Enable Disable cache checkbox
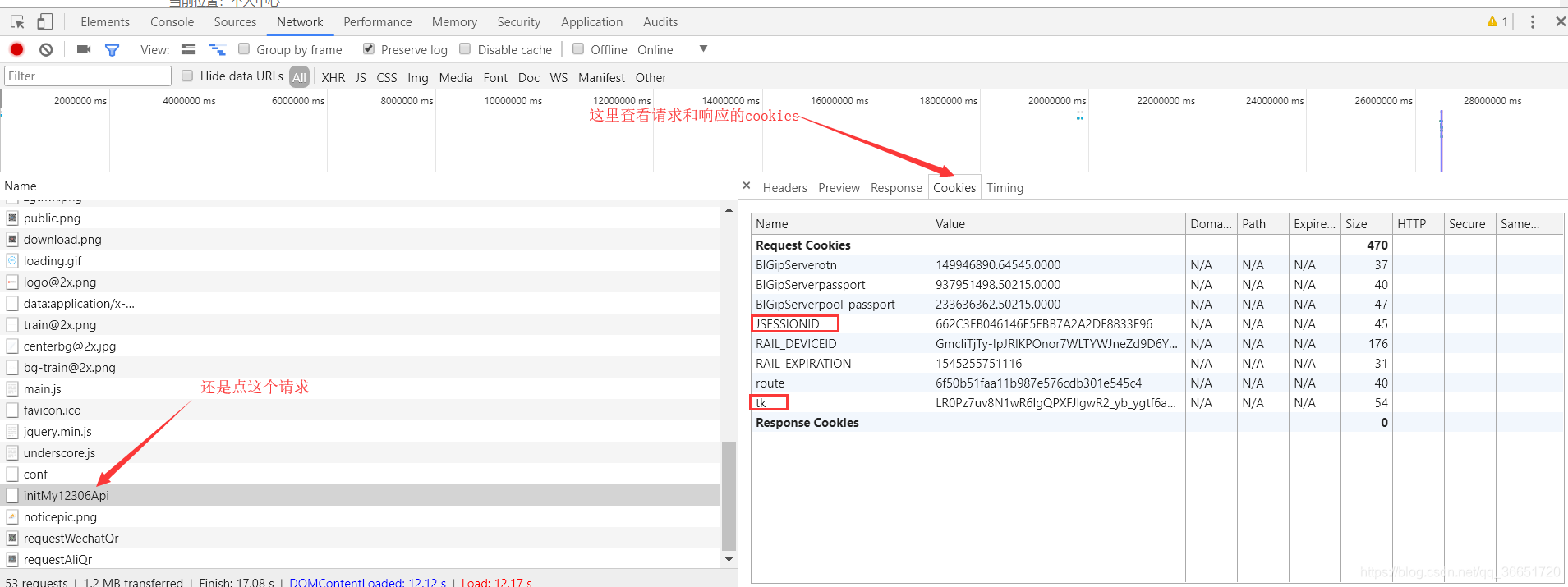1568x587 pixels. [x=465, y=48]
